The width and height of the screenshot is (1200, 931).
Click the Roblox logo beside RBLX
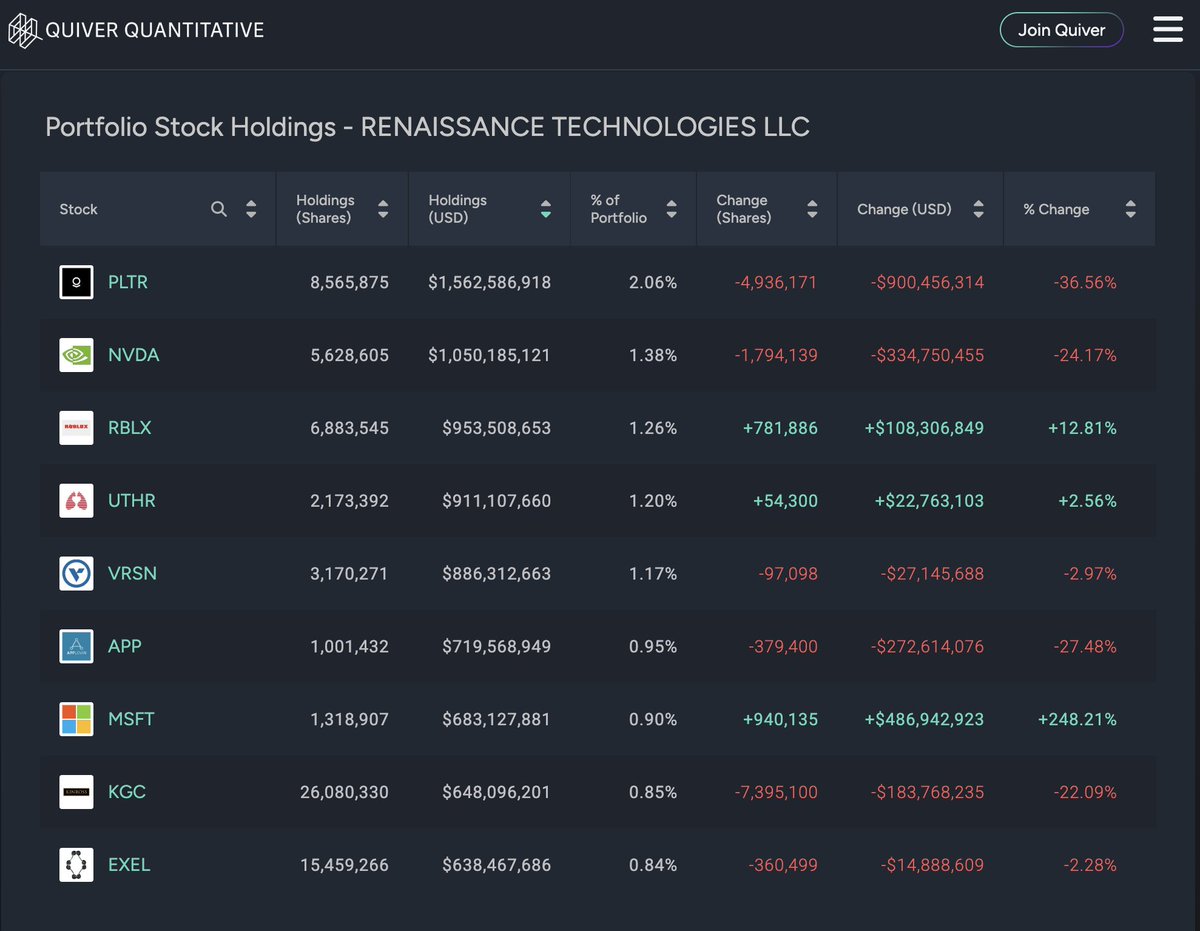point(76,428)
